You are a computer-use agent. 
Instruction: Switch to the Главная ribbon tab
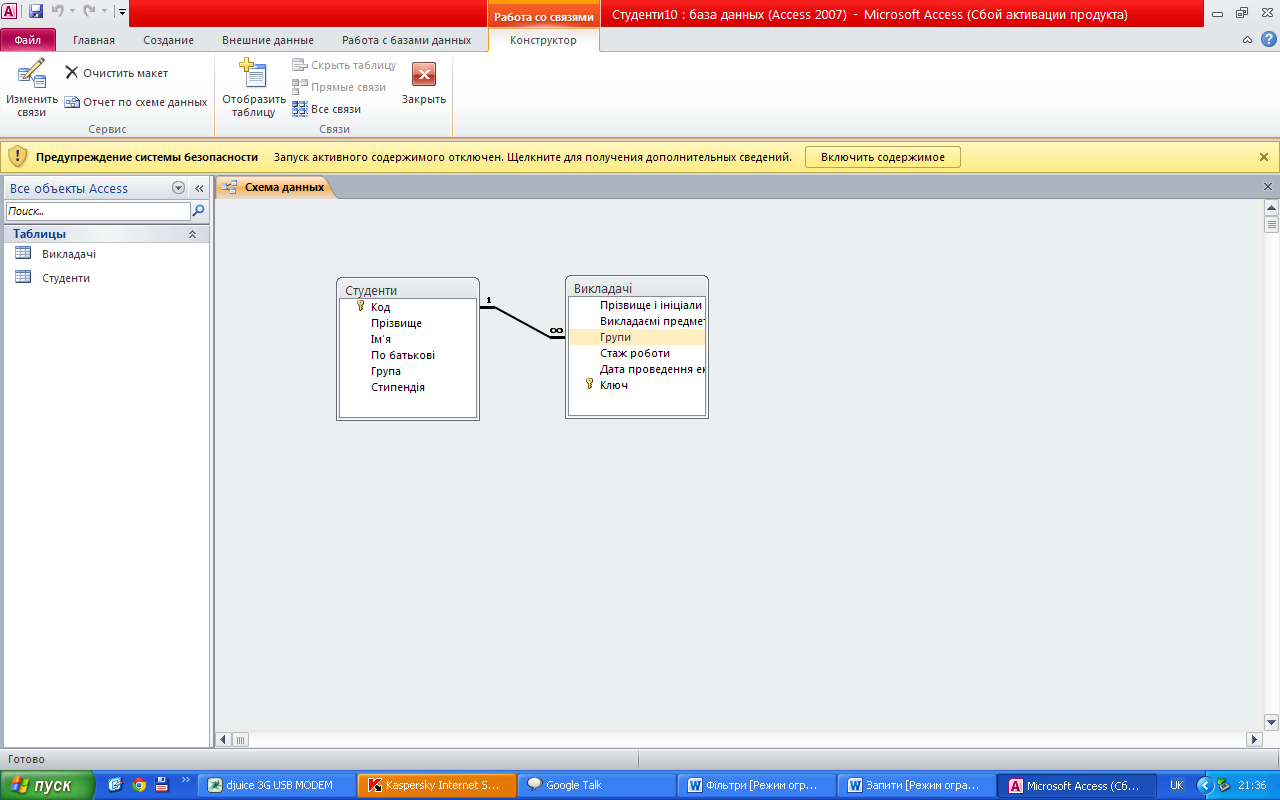click(x=94, y=40)
